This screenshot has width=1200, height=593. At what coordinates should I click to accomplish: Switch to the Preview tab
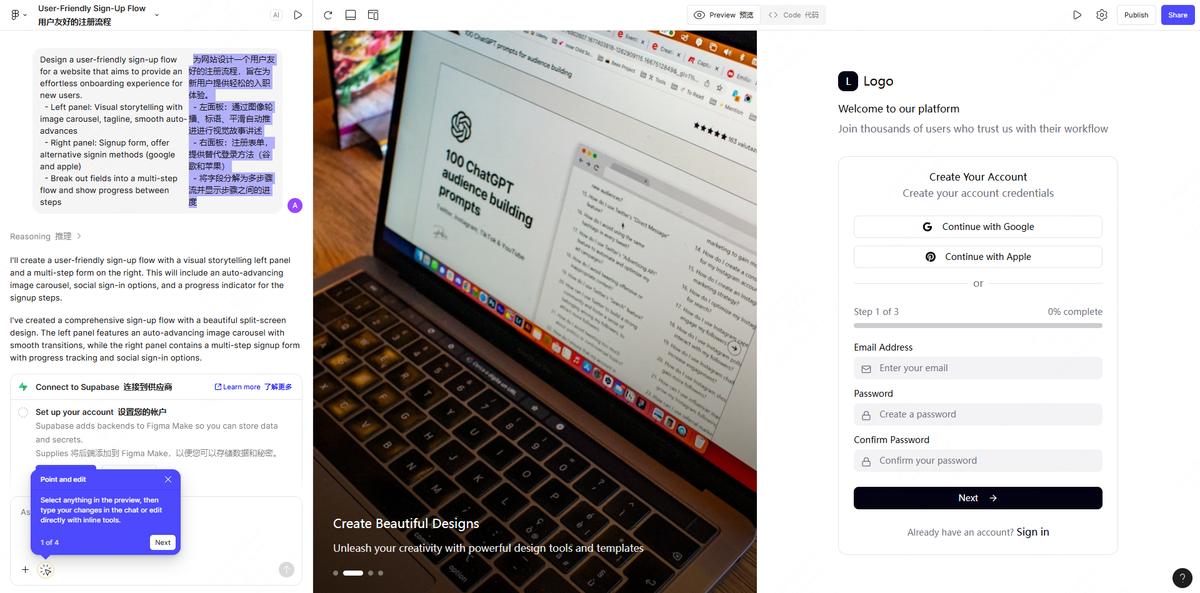(x=724, y=15)
